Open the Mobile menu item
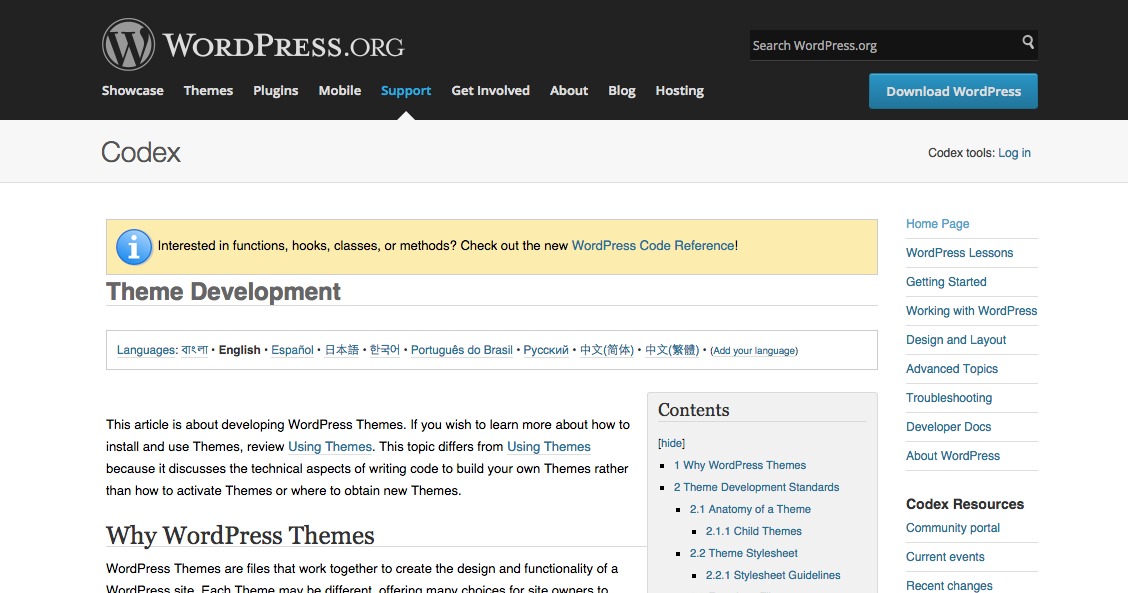The image size is (1128, 593). [340, 91]
